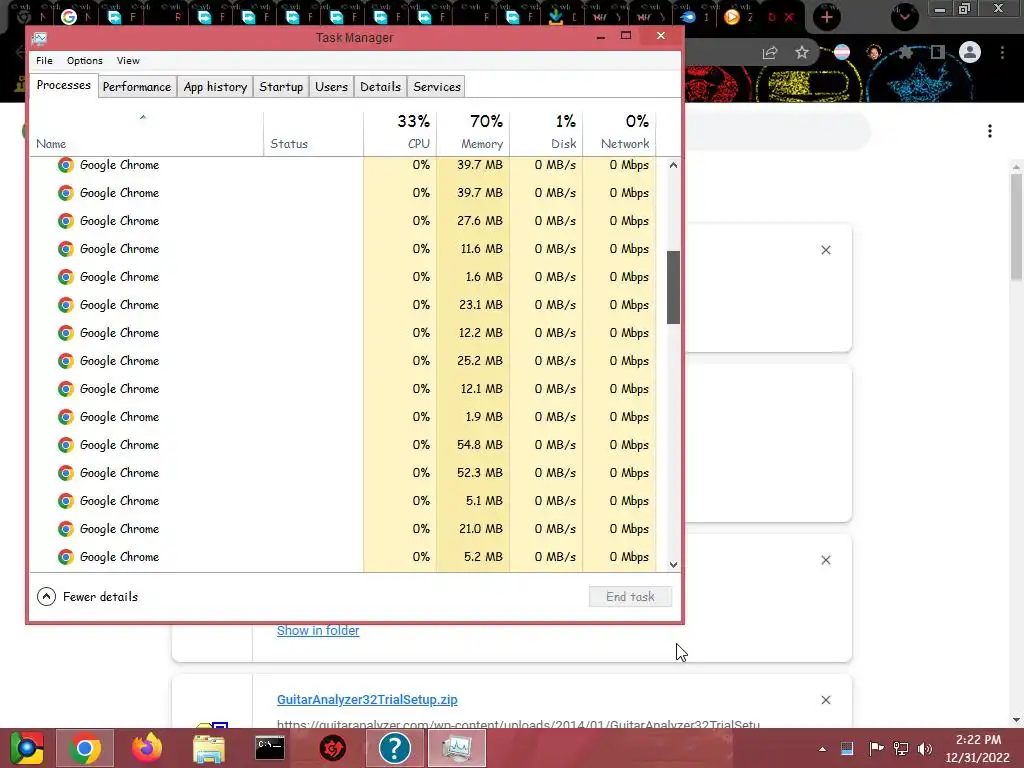This screenshot has width=1024, height=768.
Task: Switch to the Performance tab
Action: pos(136,87)
